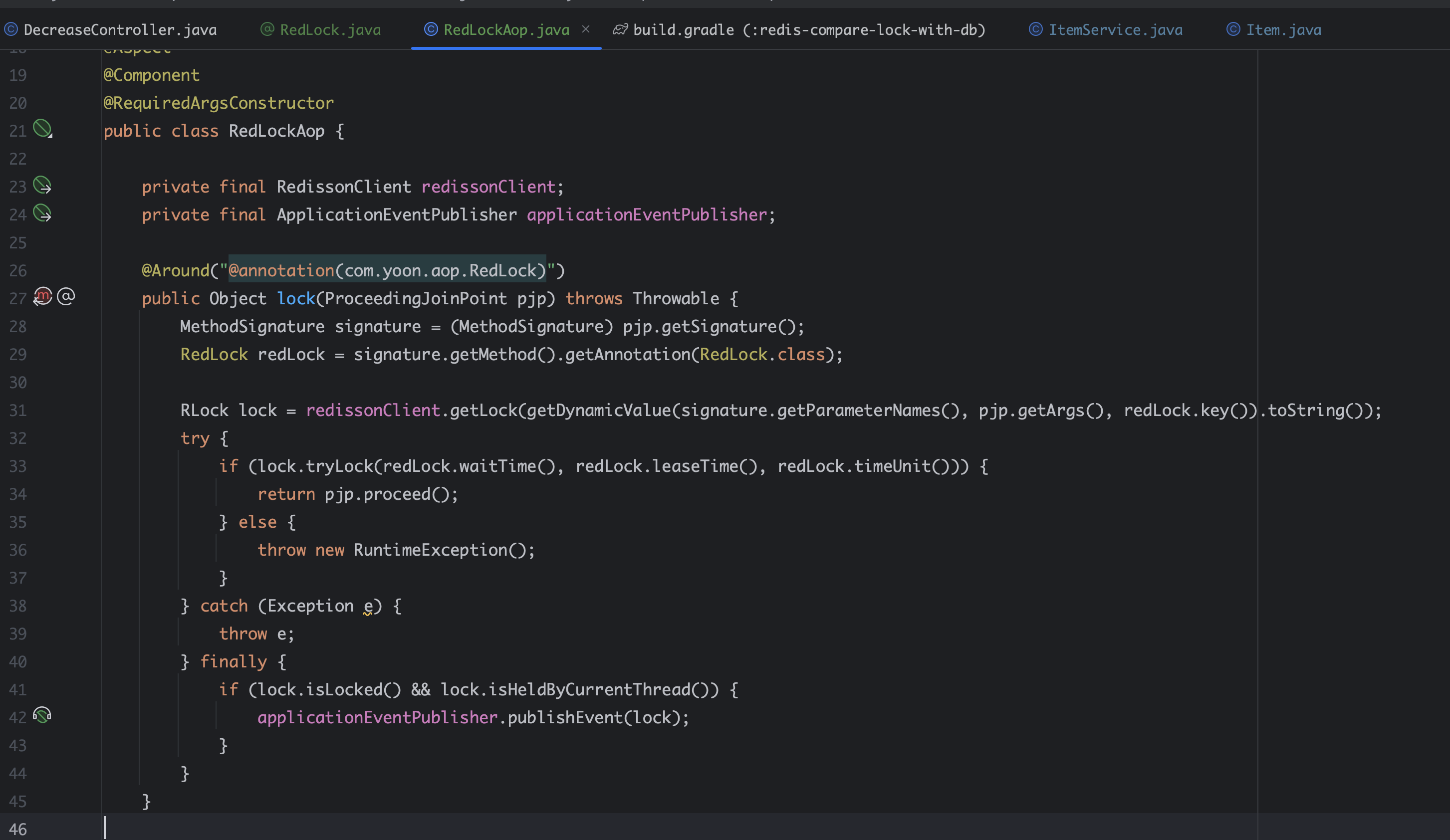Open the RedLock.java tab
The height and width of the screenshot is (840, 1450).
pos(330,30)
